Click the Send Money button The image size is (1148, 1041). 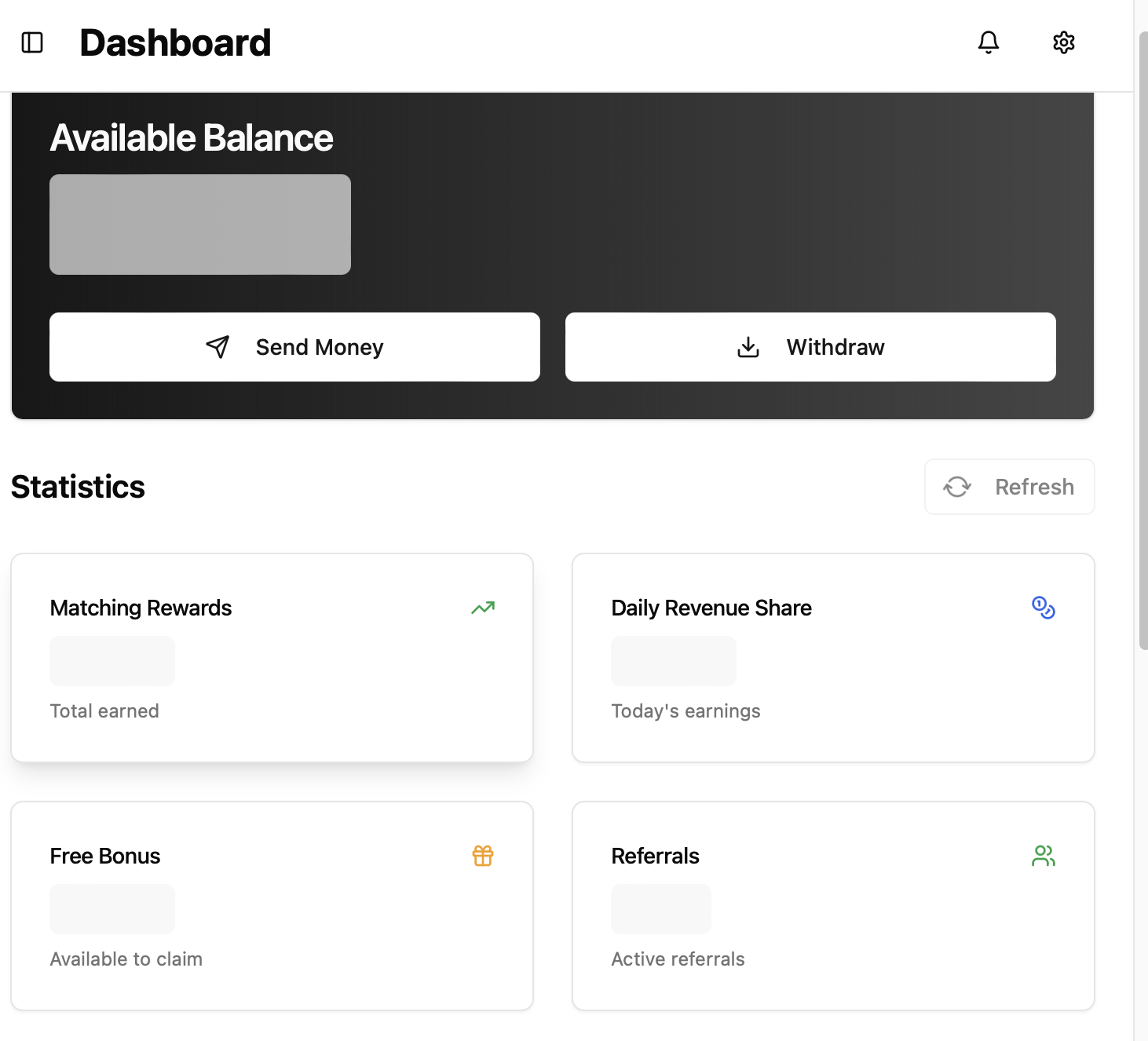(x=294, y=347)
